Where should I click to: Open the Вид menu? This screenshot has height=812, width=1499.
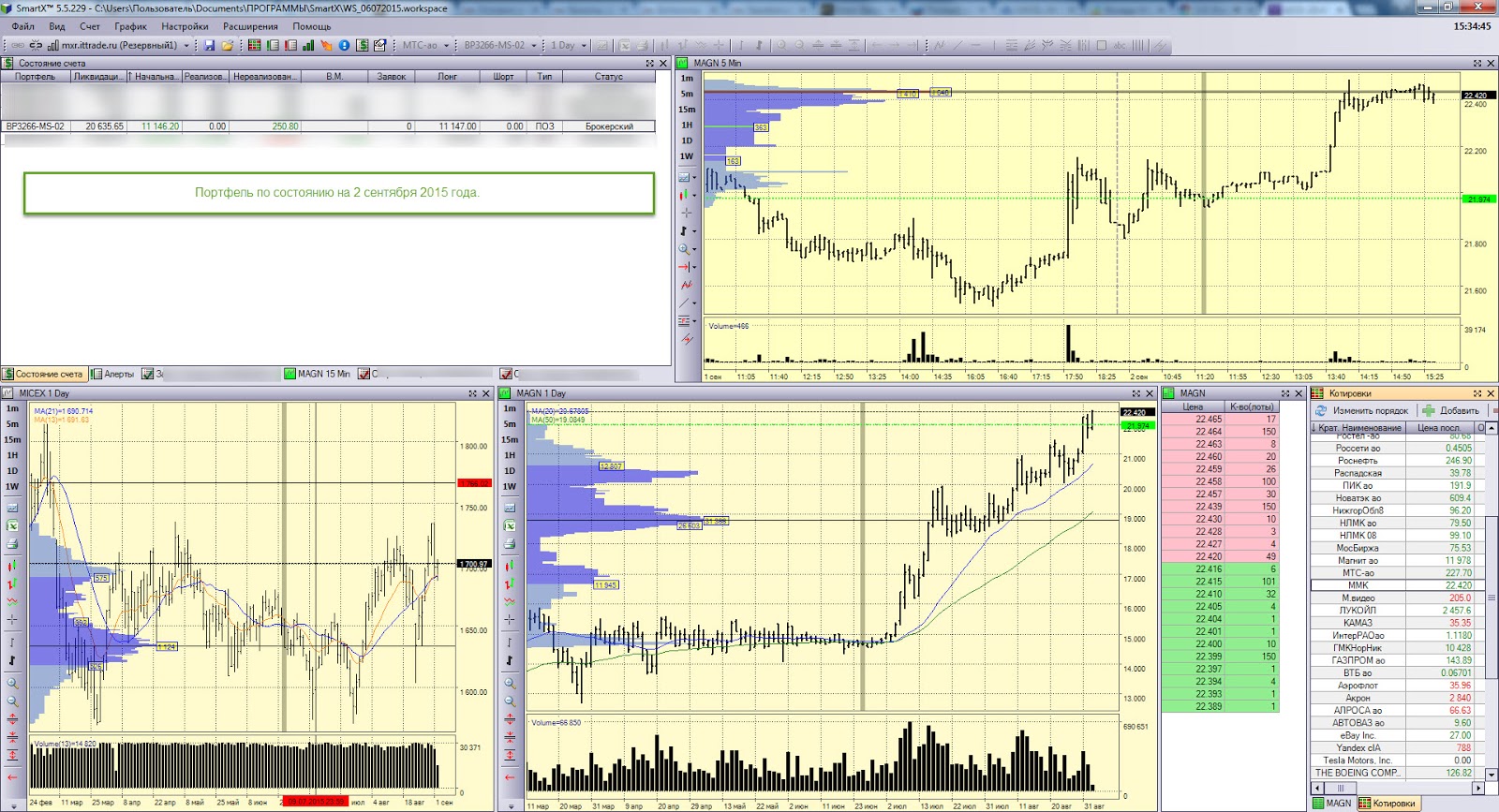pyautogui.click(x=57, y=26)
